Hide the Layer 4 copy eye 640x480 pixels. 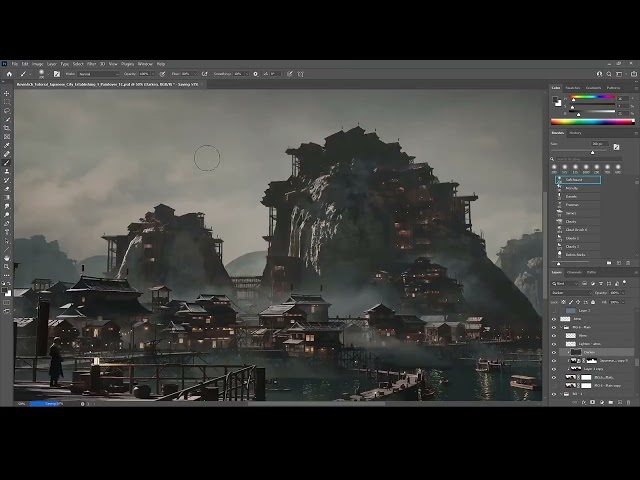click(554, 369)
